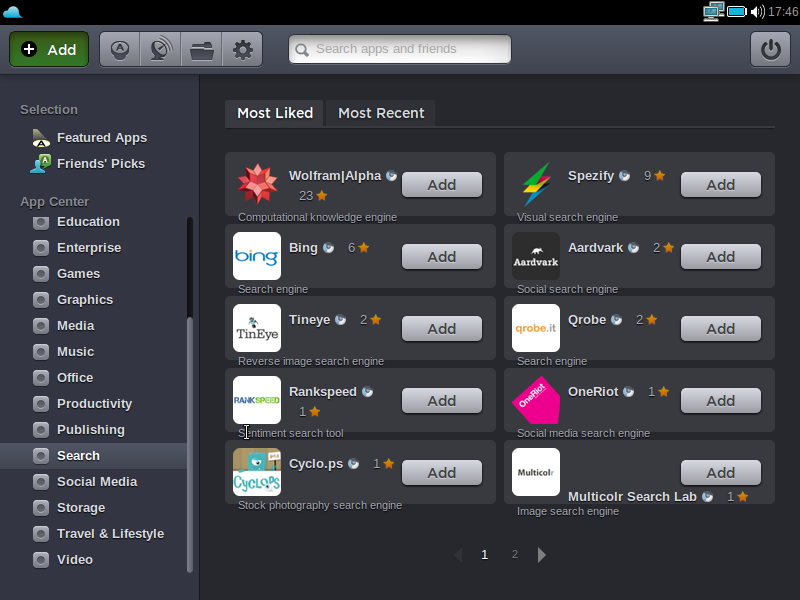
Task: Click the volume icon in system tray
Action: [x=757, y=12]
